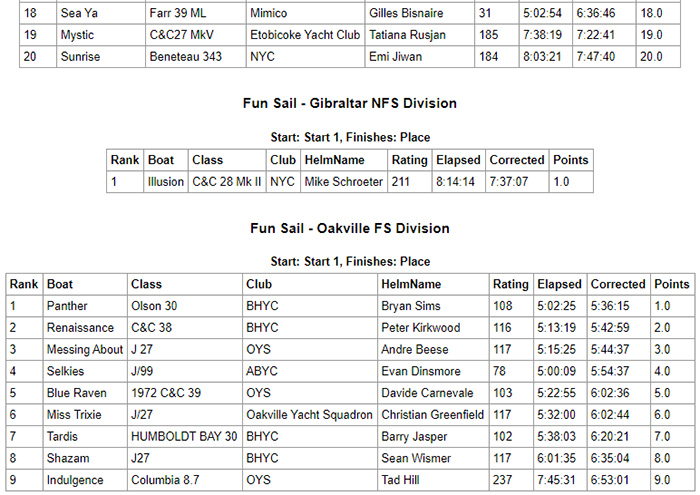
Task: Click the Etobicoke Yacht Club cell
Action: click(x=305, y=35)
